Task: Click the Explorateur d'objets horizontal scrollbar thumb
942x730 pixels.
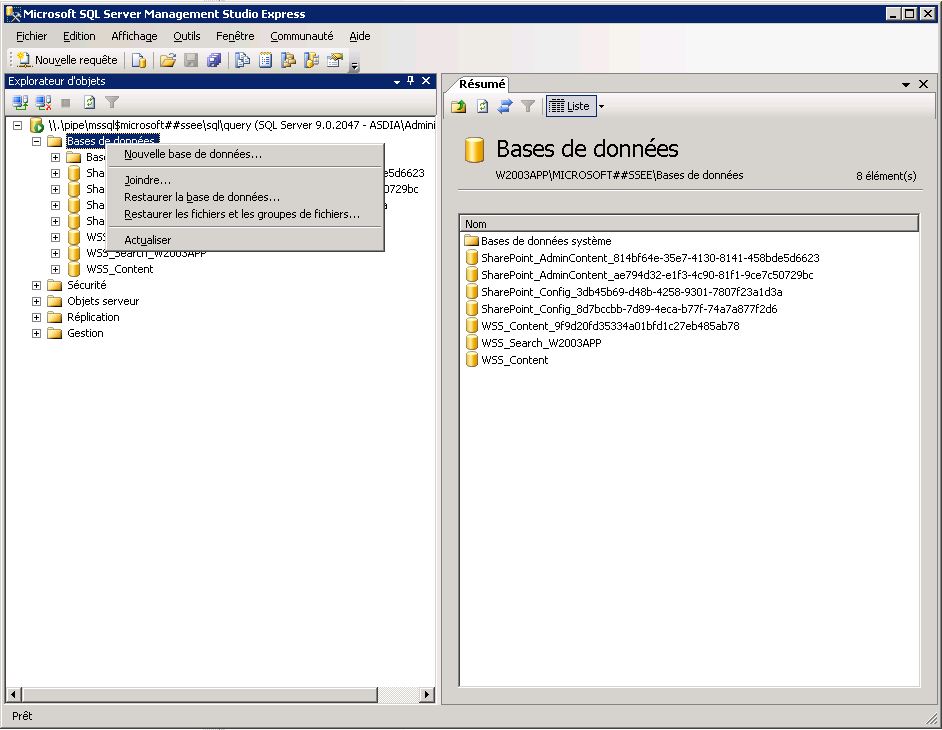Action: 199,695
